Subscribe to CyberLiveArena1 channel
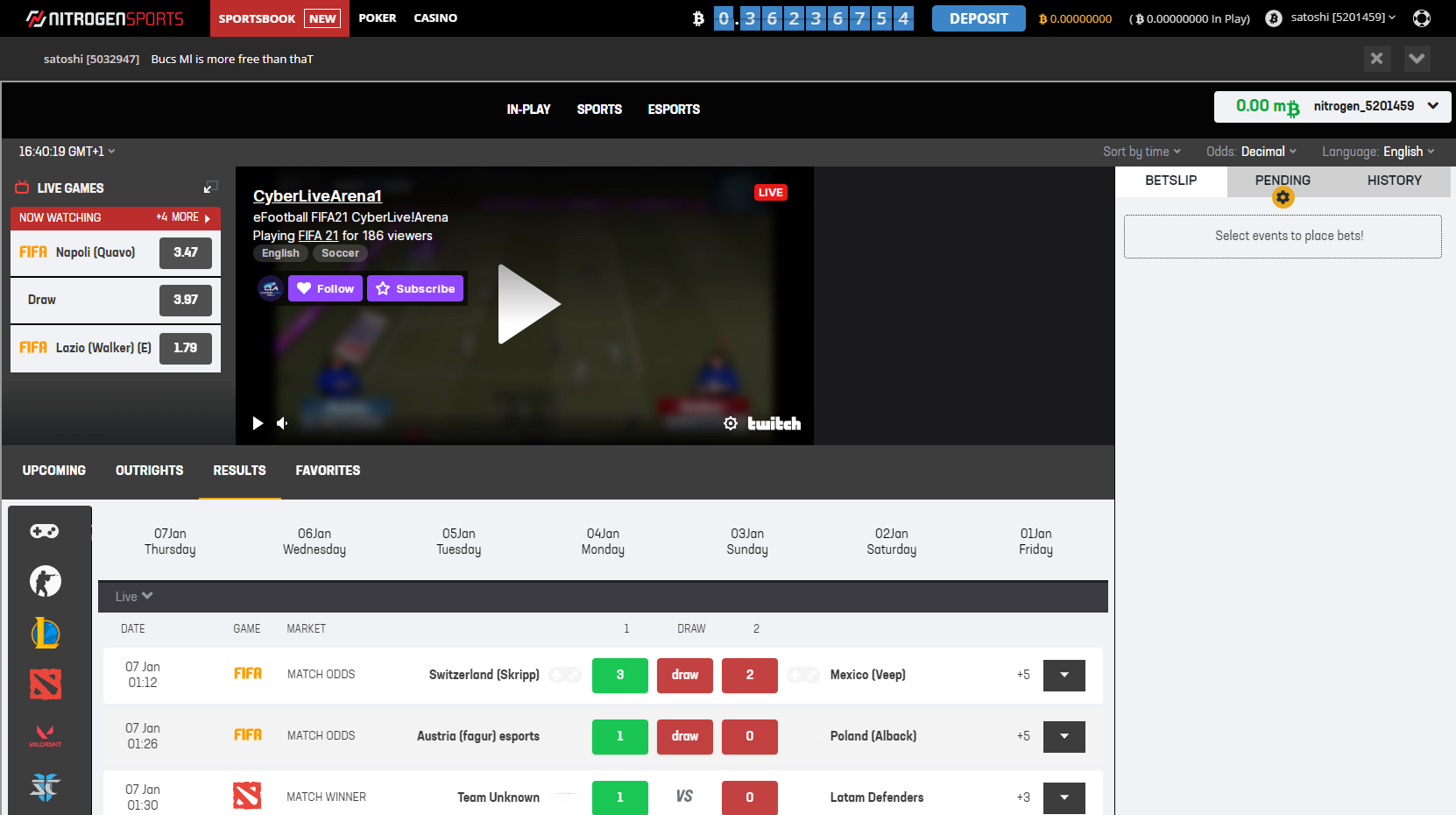This screenshot has width=1456, height=815. point(415,288)
